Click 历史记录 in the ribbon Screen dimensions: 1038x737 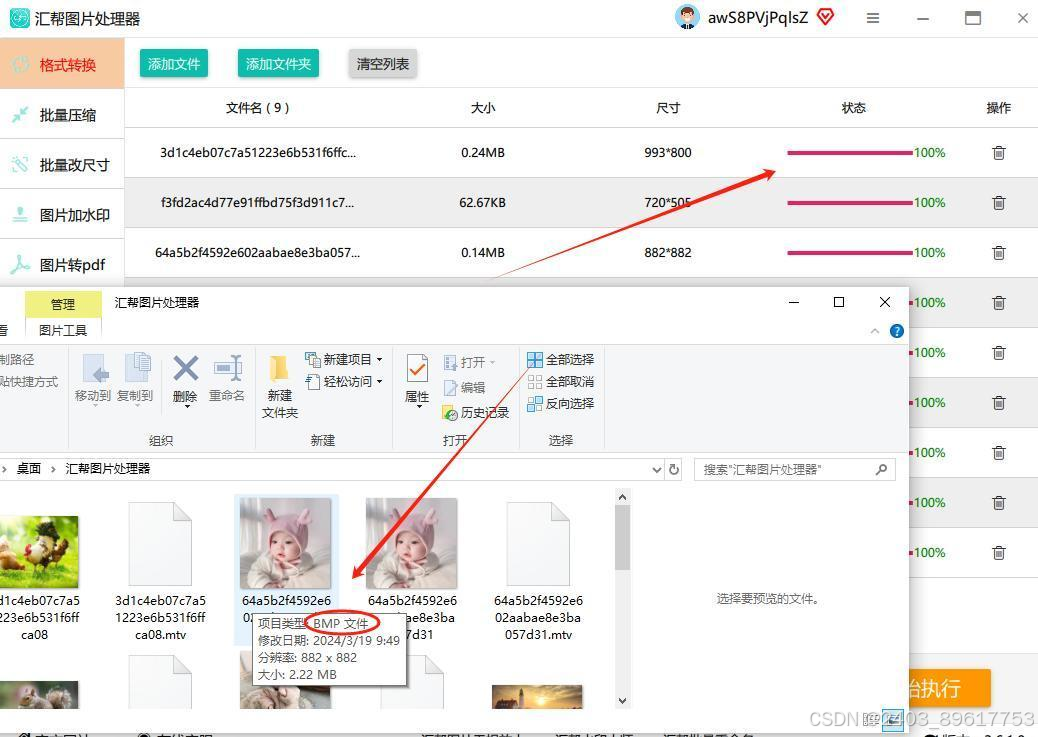476,413
